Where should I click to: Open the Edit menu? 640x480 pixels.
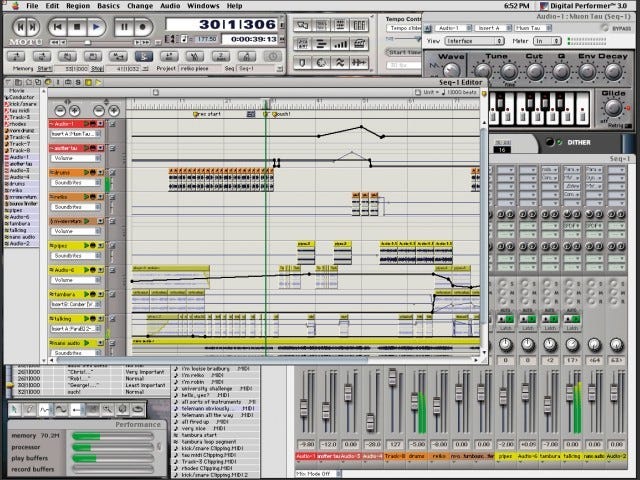52,6
